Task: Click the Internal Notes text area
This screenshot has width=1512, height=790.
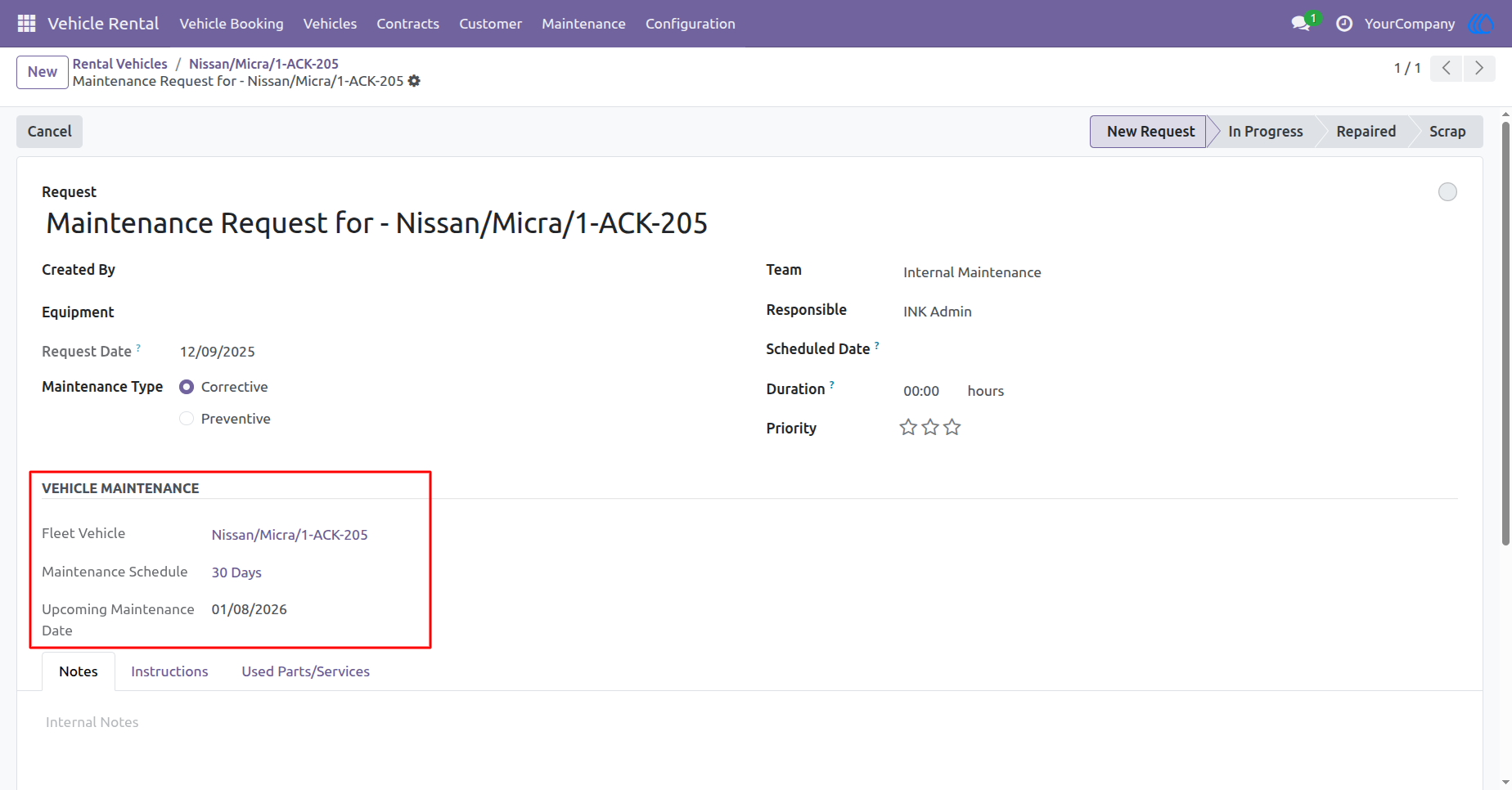Action: 749,722
